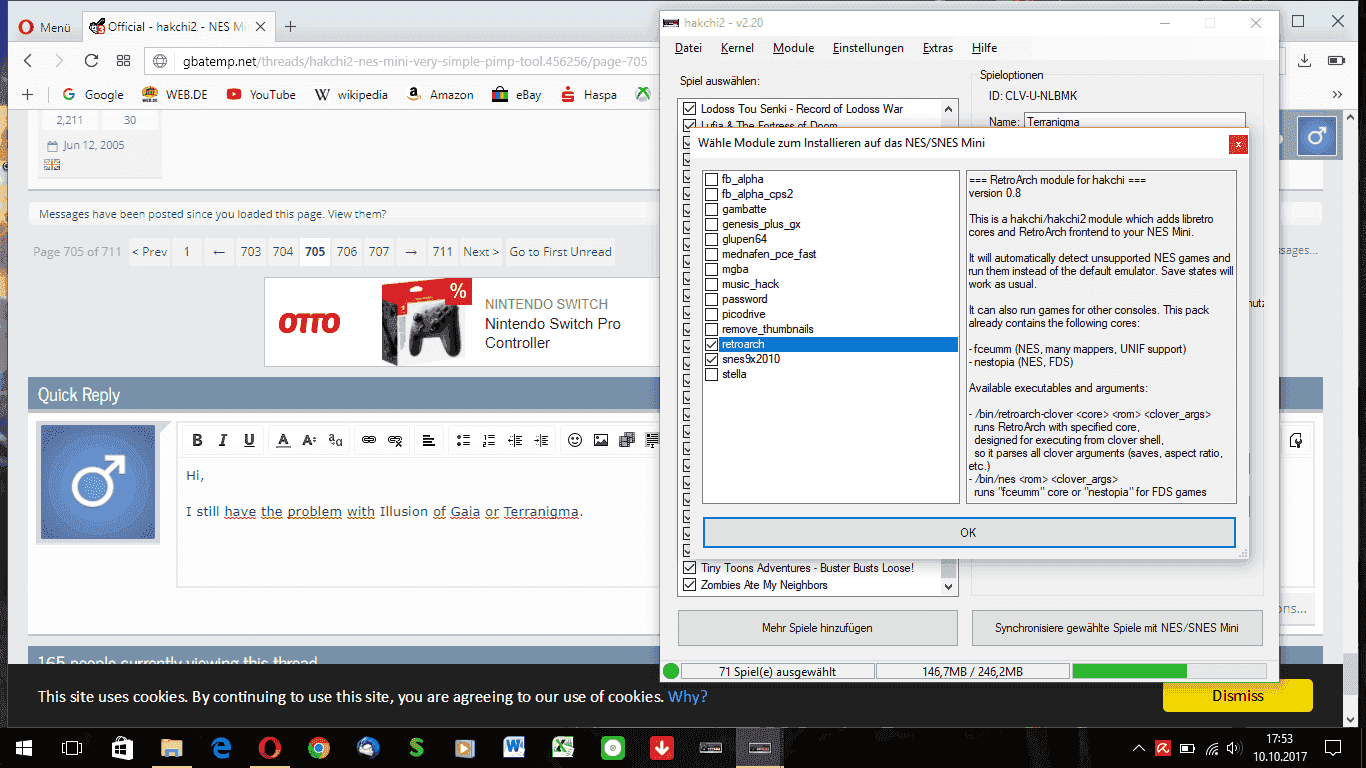The height and width of the screenshot is (768, 1366).
Task: Insert a bulleted list in editor
Action: pos(463,440)
